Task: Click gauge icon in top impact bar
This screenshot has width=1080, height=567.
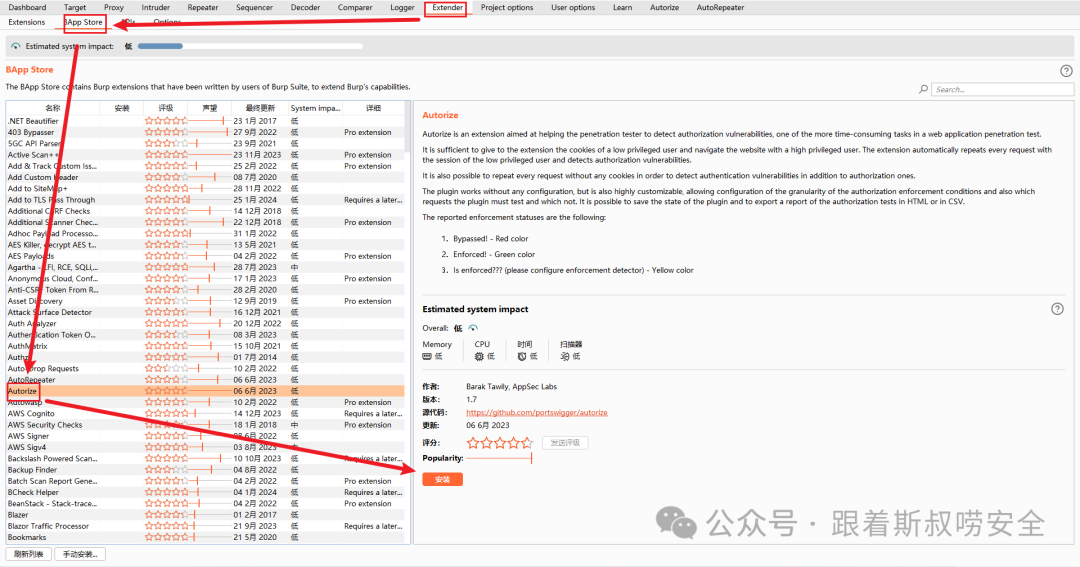Action: coord(16,46)
